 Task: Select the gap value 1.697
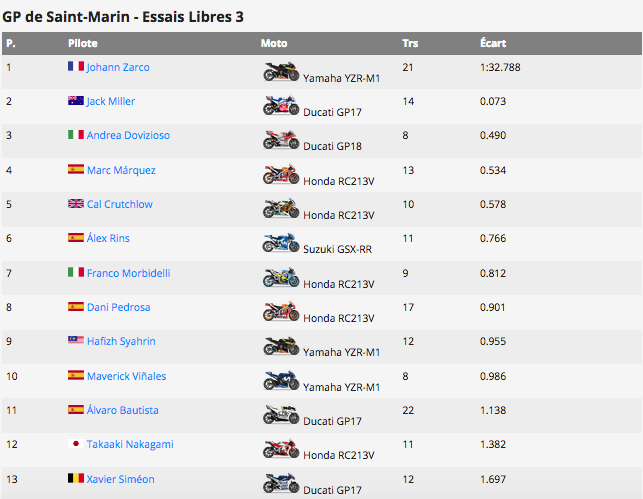[493, 479]
